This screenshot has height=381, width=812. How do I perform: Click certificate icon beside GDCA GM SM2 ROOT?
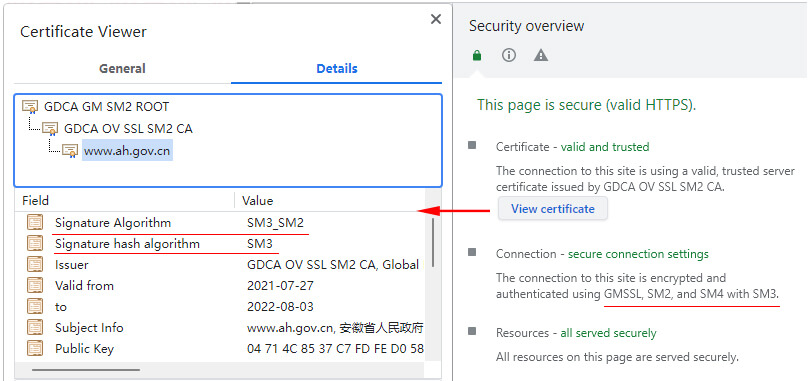tap(30, 107)
